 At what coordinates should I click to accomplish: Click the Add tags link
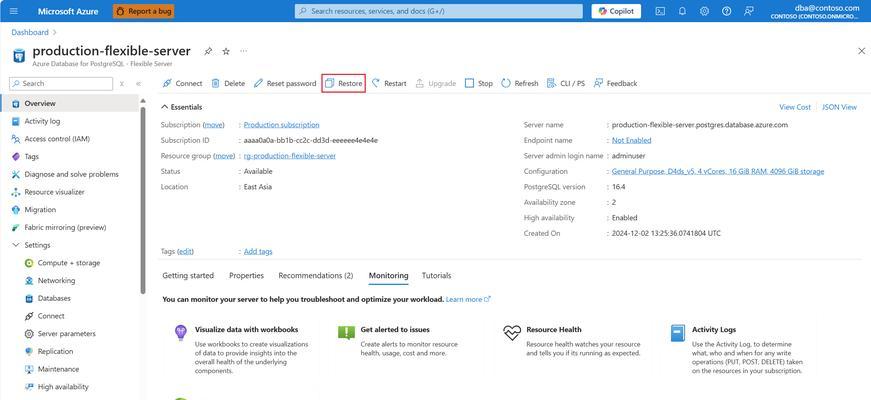[x=258, y=252]
